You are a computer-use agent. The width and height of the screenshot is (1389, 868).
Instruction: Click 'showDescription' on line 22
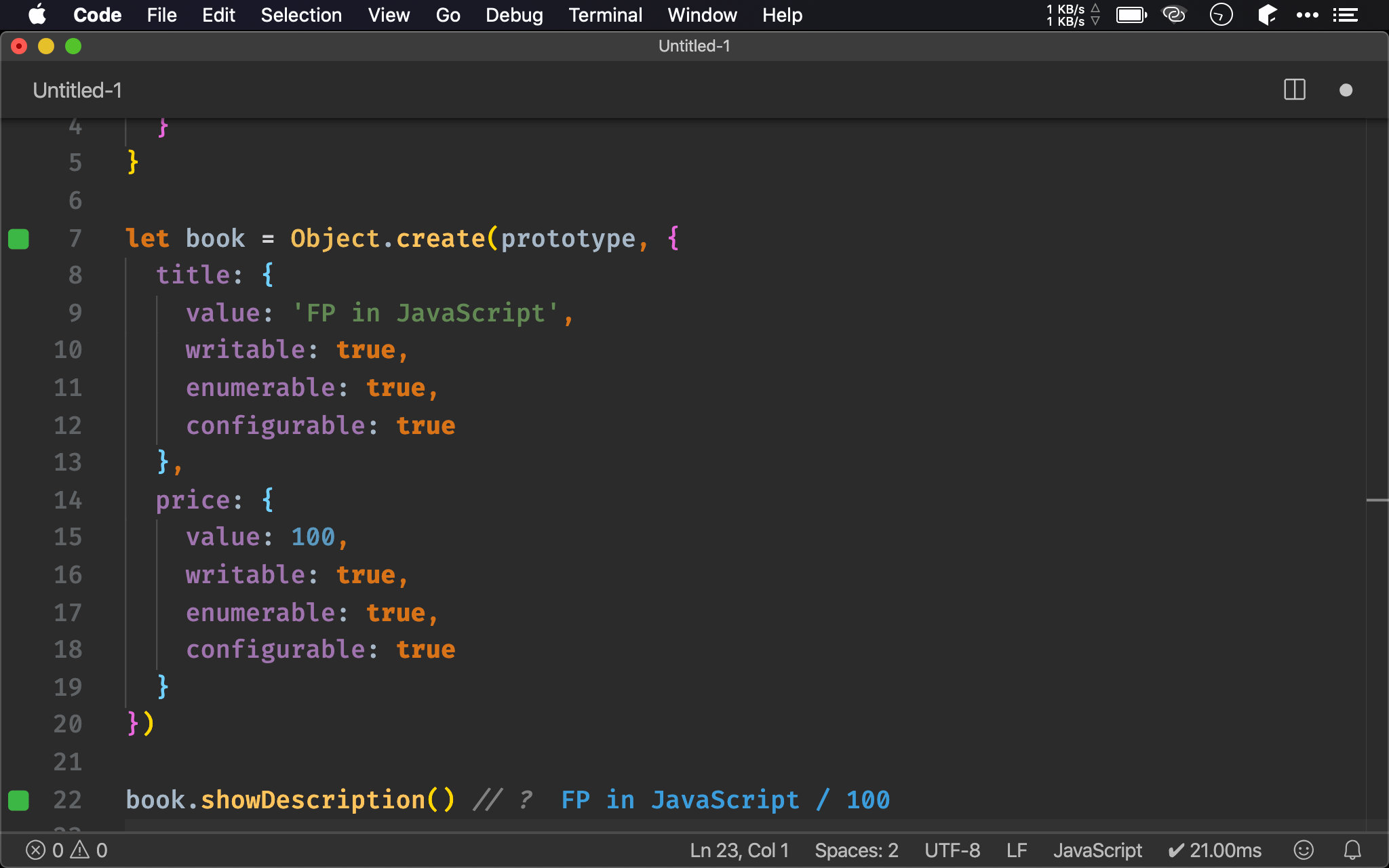[x=313, y=800]
